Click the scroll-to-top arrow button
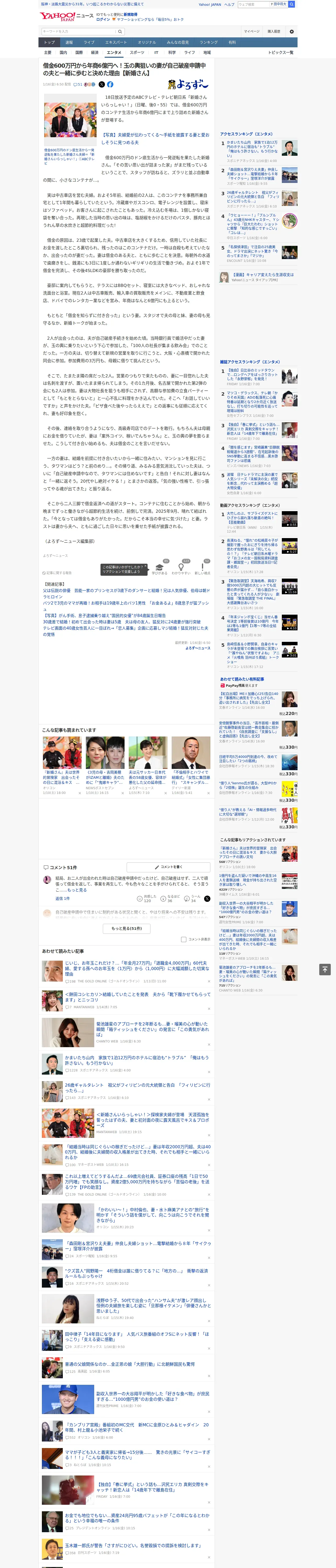336x1568 pixels. (x=325, y=970)
